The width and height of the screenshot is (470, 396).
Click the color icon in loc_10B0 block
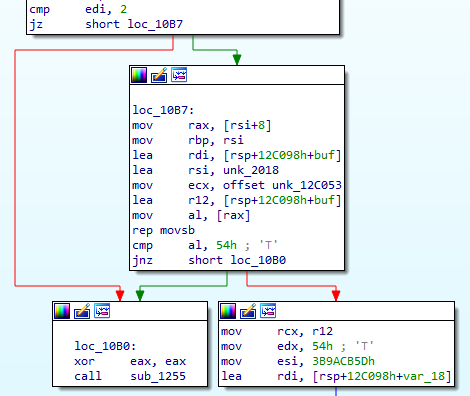pyautogui.click(x=62, y=311)
